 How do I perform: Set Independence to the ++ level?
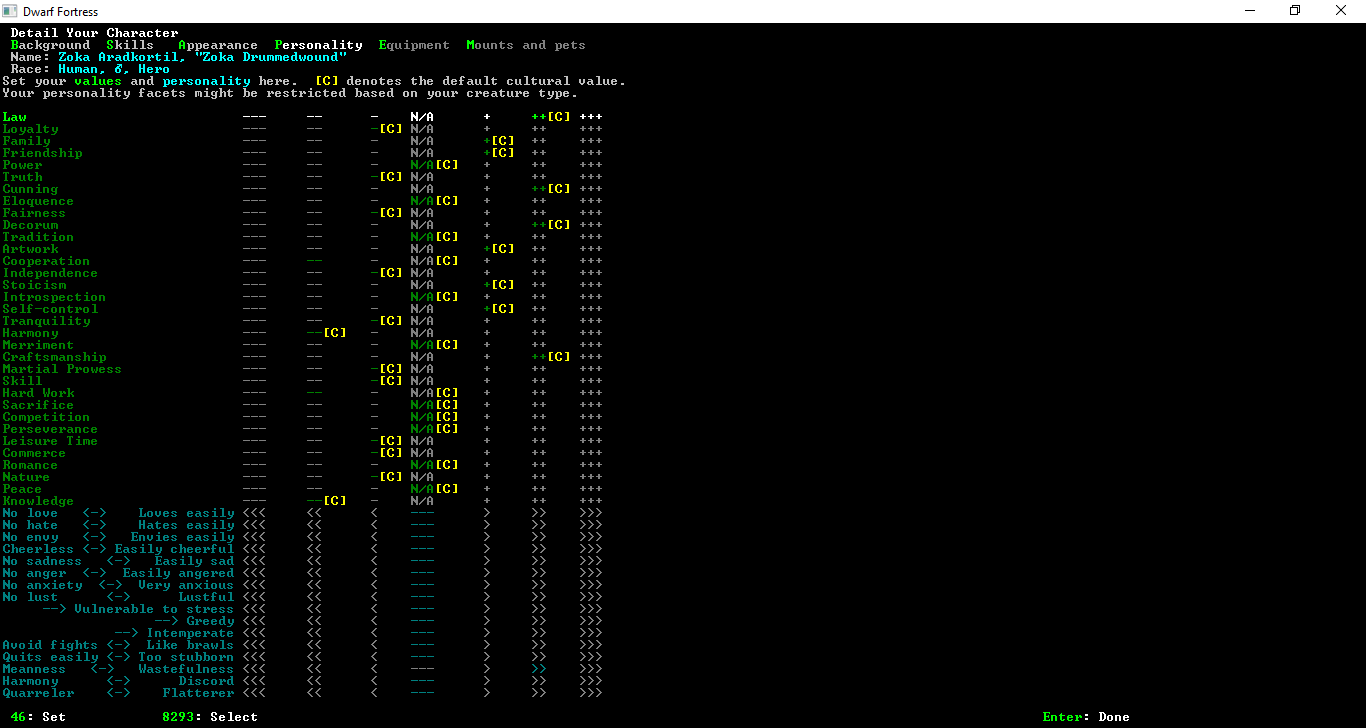[x=538, y=273]
